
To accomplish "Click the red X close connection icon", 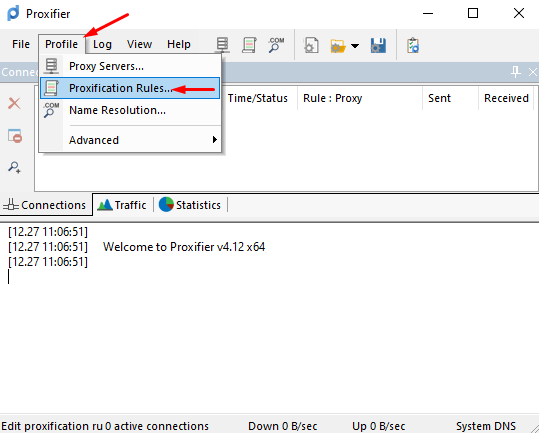I will (x=14, y=103).
